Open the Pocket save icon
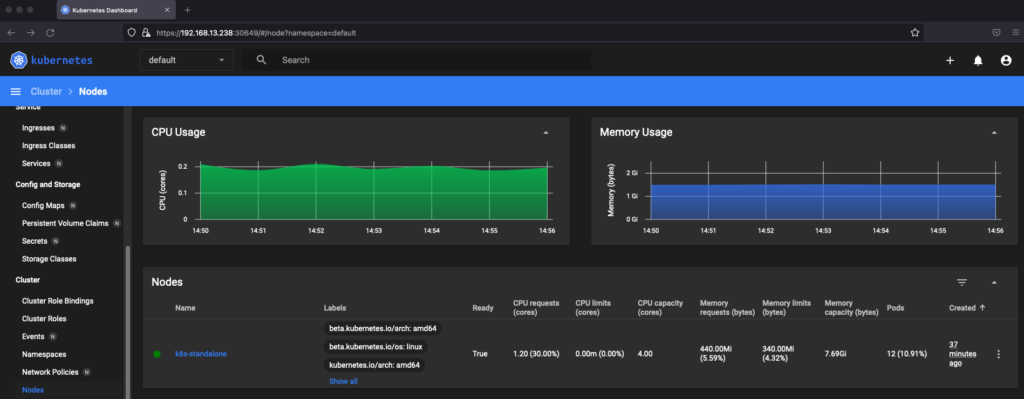Image resolution: width=1024 pixels, height=399 pixels. pyautogui.click(x=997, y=33)
